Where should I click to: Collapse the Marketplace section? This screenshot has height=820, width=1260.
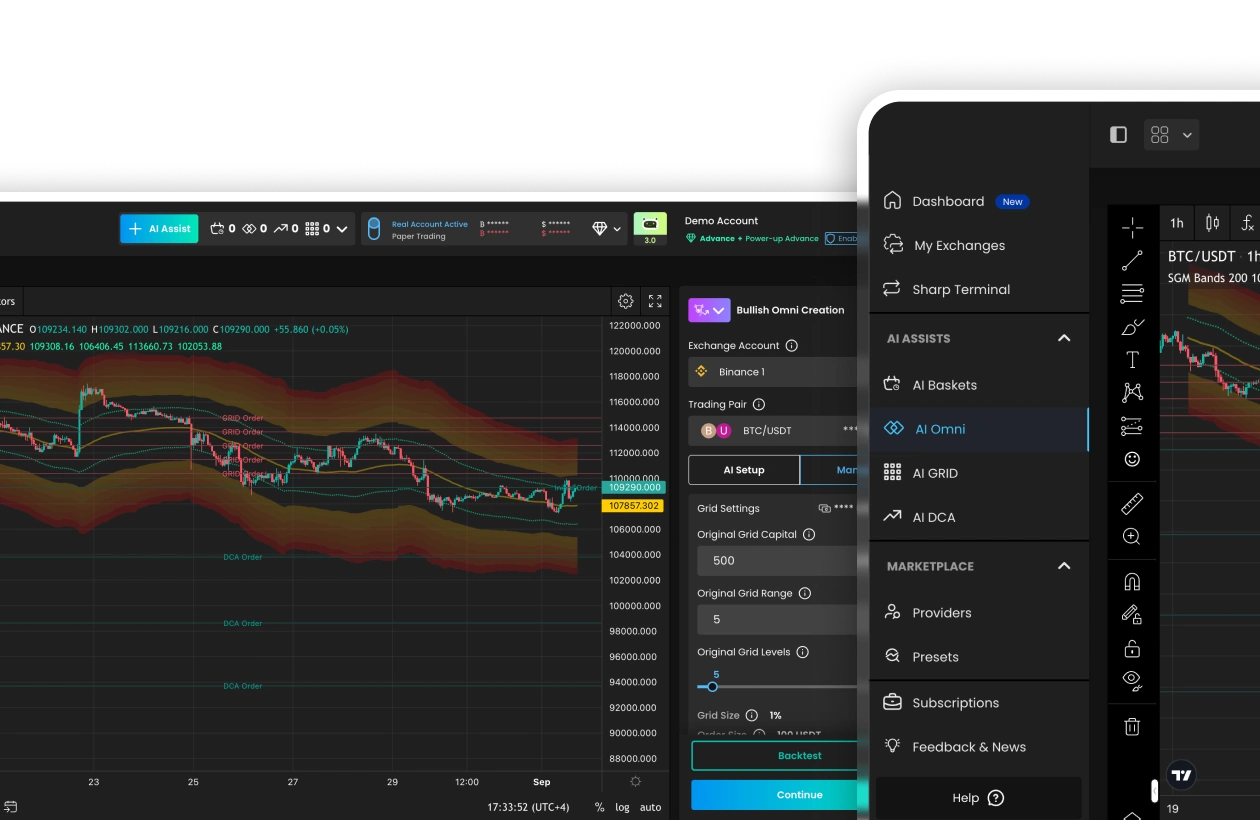pos(1064,566)
